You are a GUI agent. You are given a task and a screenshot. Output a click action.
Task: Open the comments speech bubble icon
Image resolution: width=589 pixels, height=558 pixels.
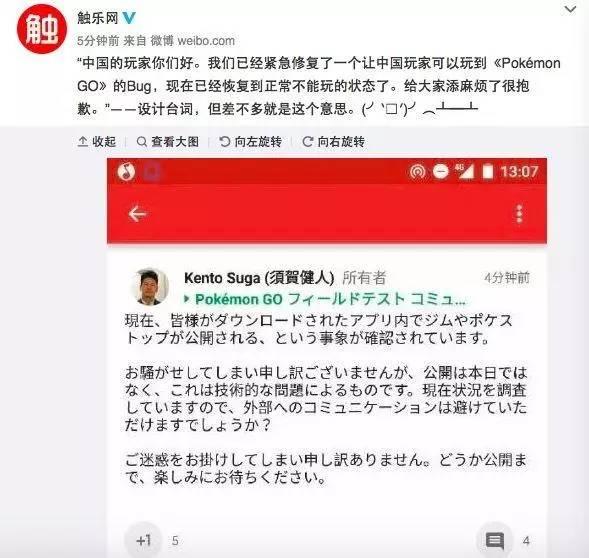pos(495,541)
